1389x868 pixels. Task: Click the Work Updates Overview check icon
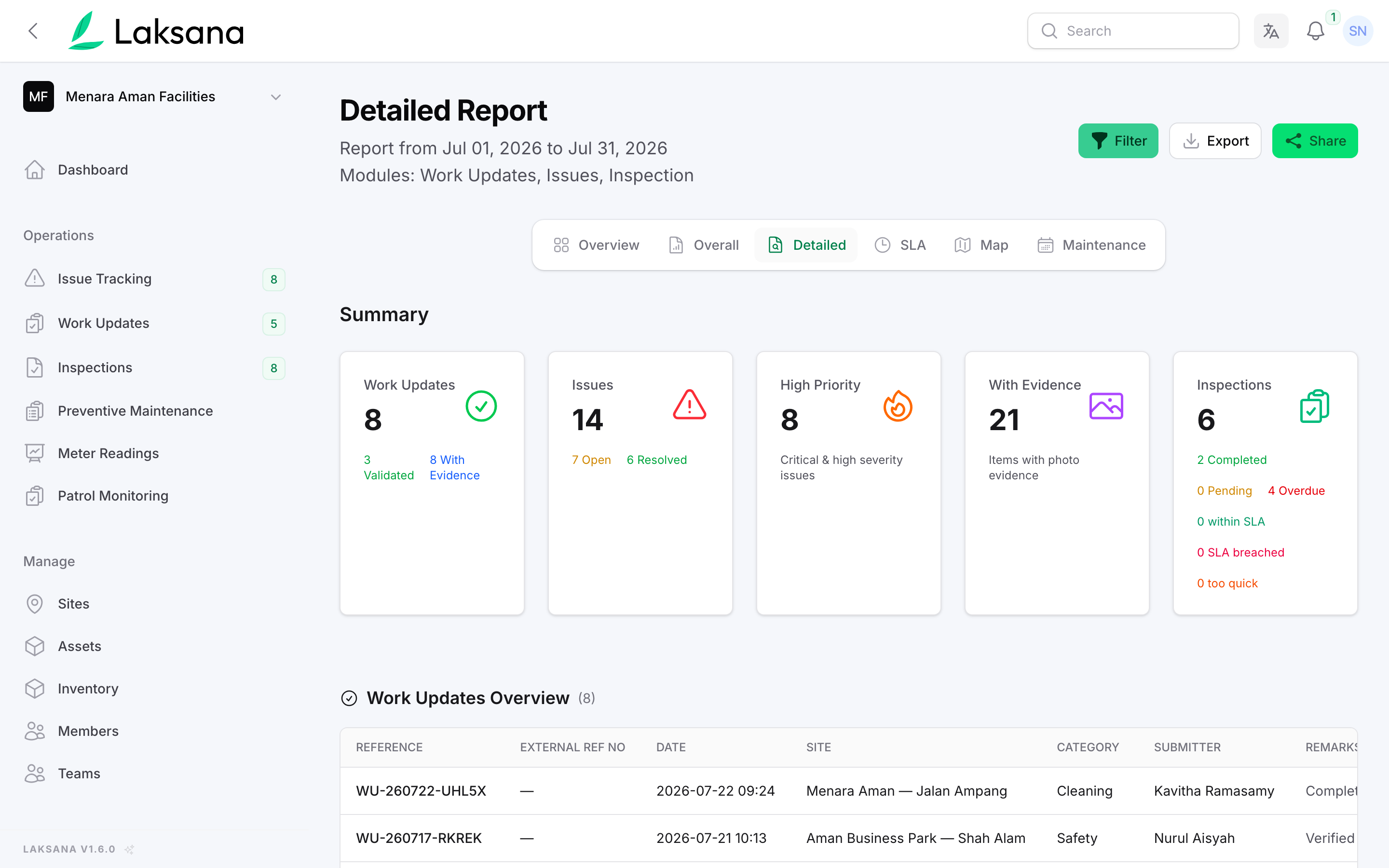(x=349, y=698)
